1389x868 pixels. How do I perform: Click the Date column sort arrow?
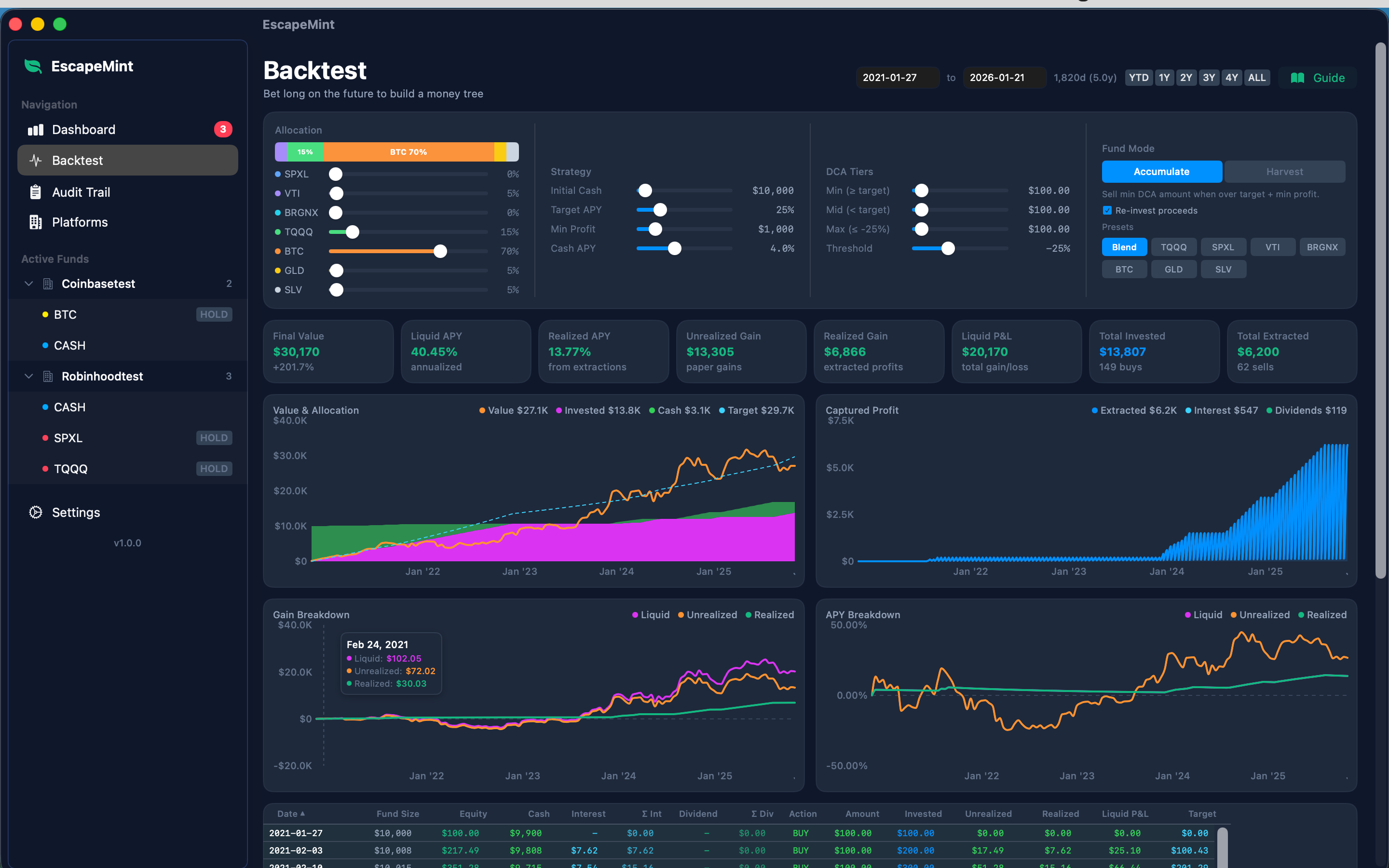(302, 814)
